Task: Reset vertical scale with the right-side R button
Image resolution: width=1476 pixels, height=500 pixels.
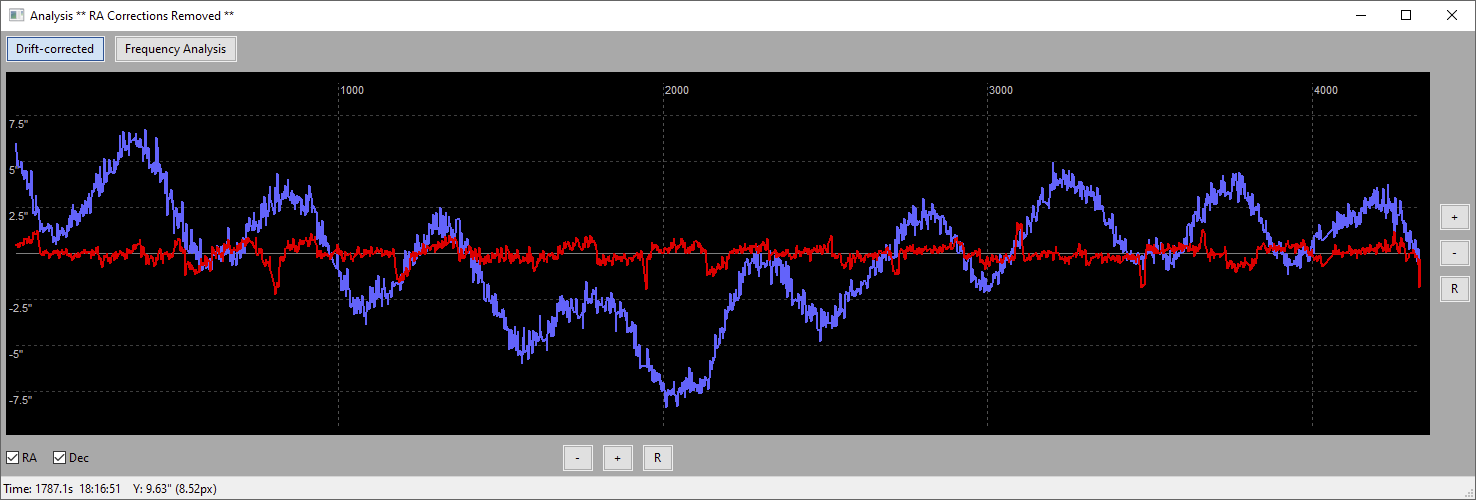Action: (x=1454, y=289)
